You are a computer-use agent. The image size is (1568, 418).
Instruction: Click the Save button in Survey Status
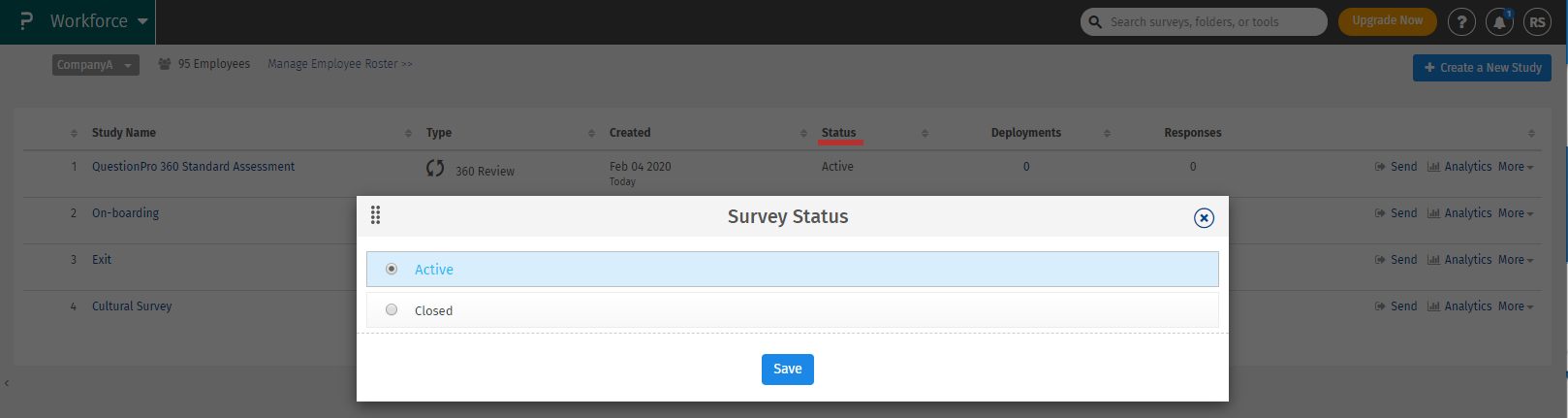pyautogui.click(x=788, y=370)
